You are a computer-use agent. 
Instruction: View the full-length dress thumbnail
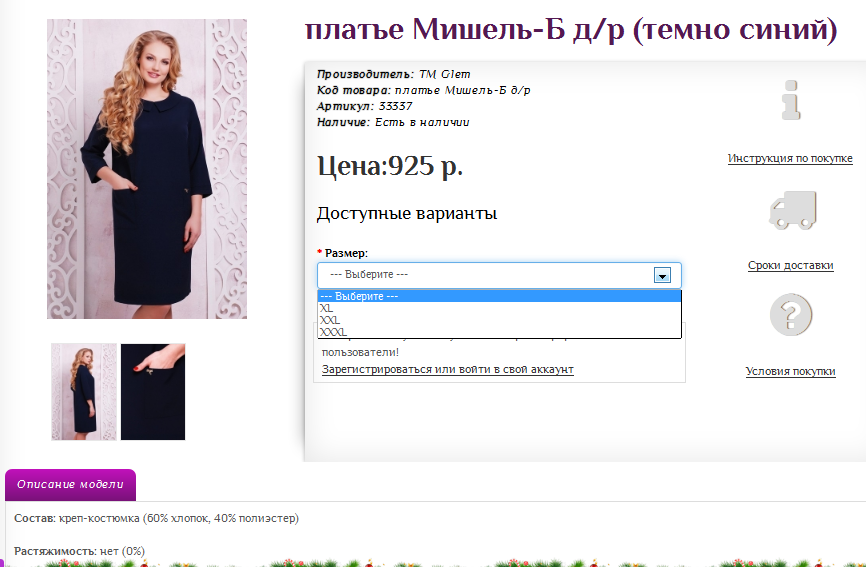pos(84,392)
